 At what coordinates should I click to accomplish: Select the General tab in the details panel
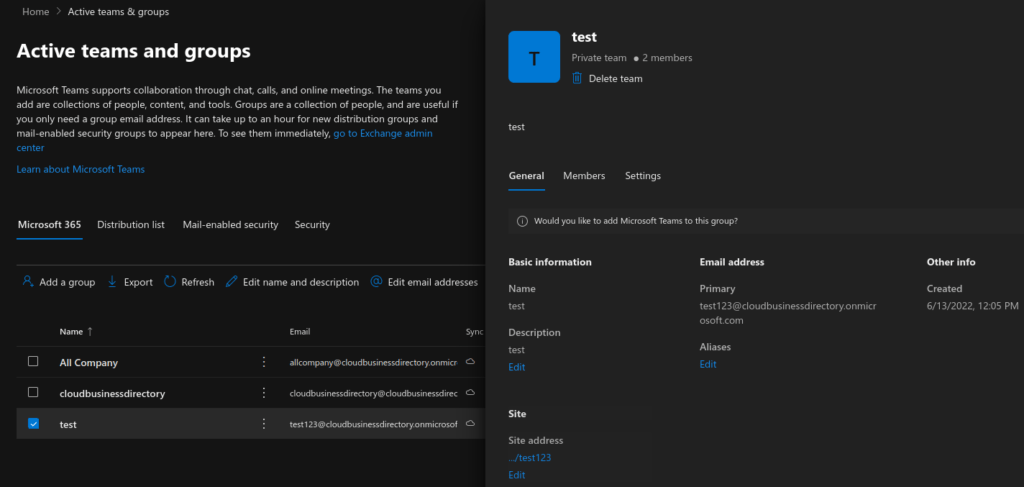(x=526, y=176)
